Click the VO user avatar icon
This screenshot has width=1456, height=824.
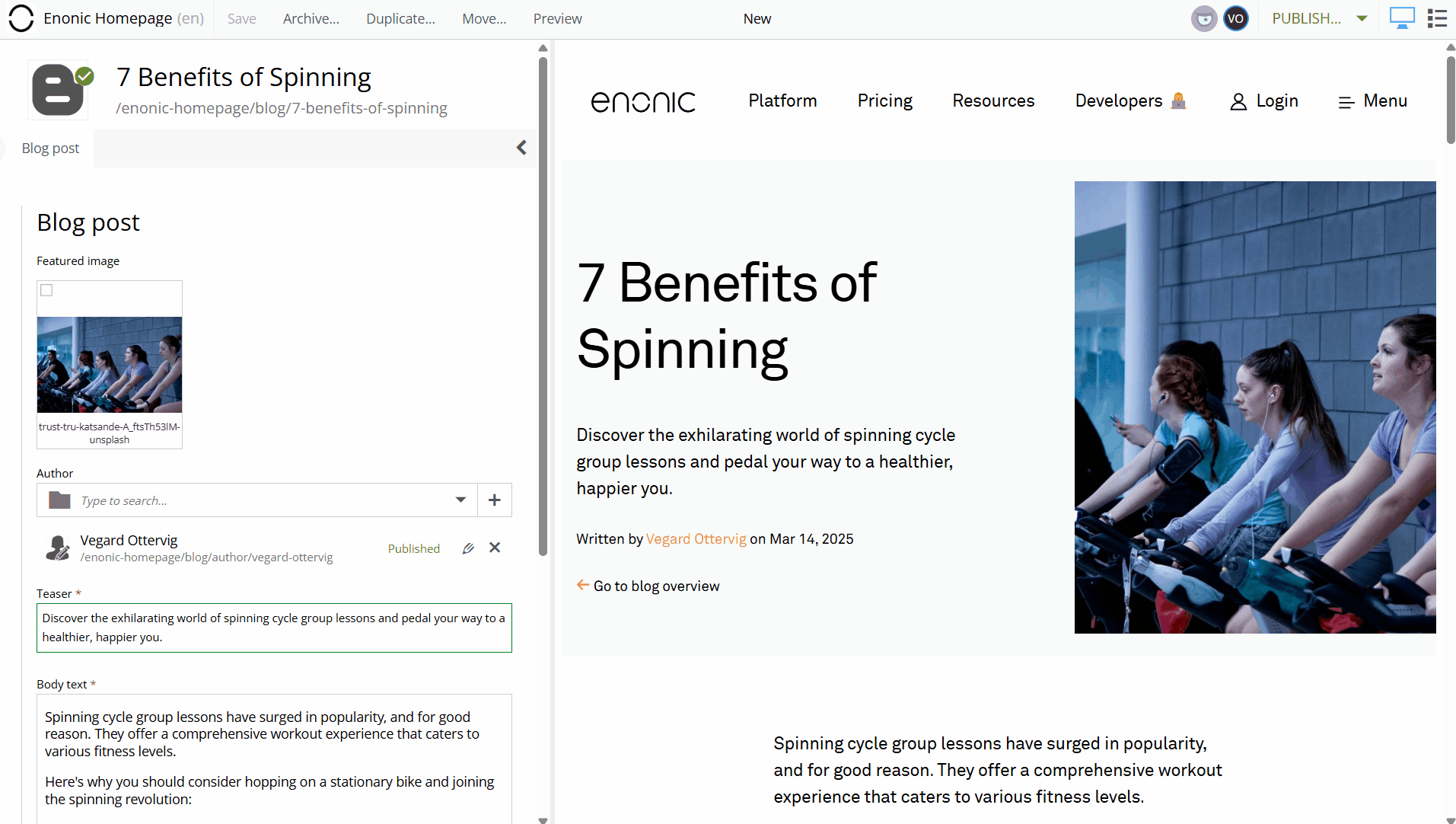coord(1236,18)
